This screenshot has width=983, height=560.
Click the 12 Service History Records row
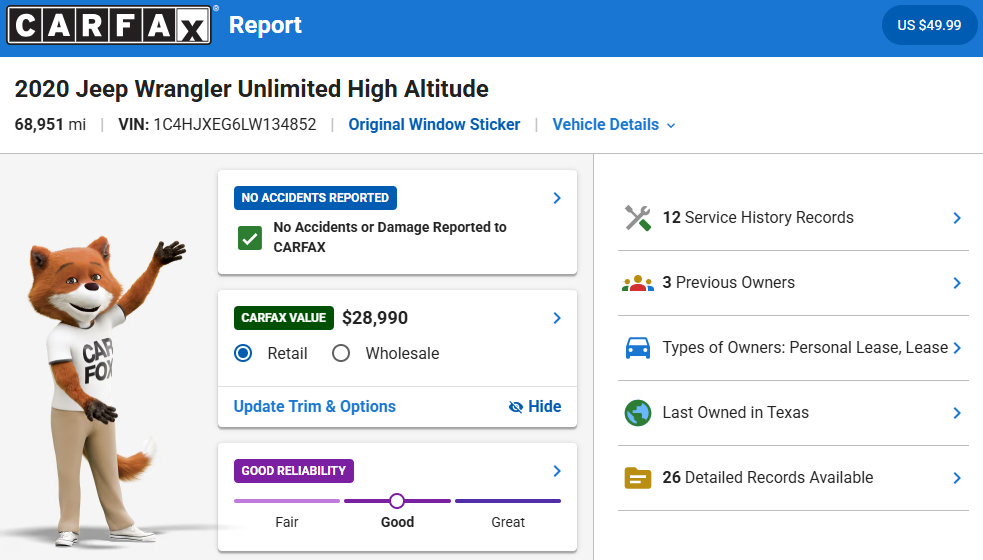pyautogui.click(x=793, y=218)
